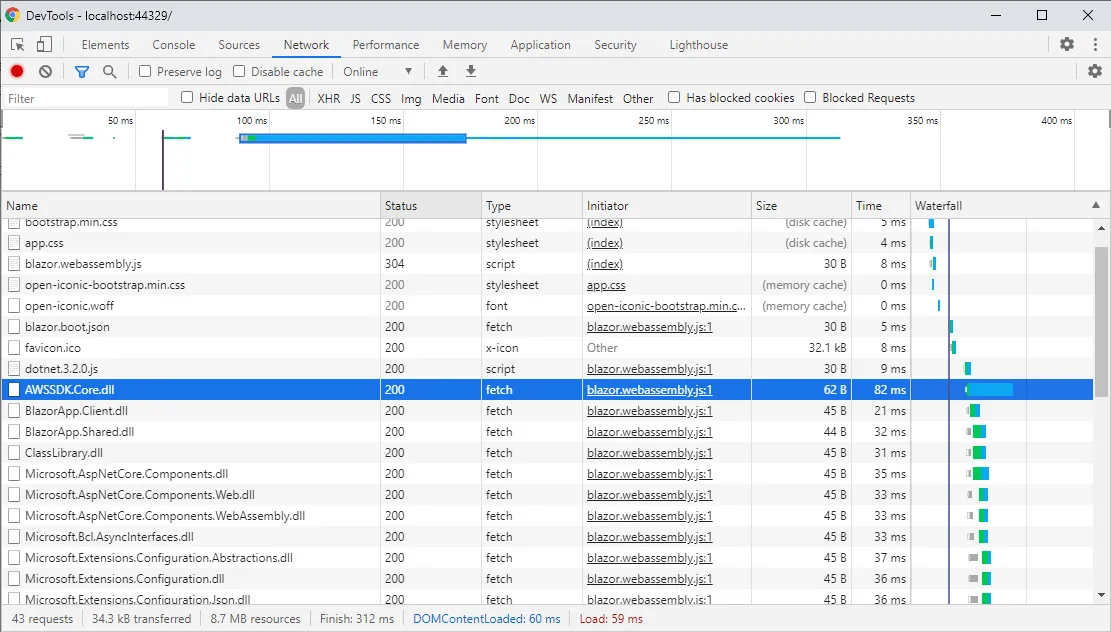Tick the Hide data URLs checkbox
Screen dimensions: 1111x632
[x=187, y=98]
